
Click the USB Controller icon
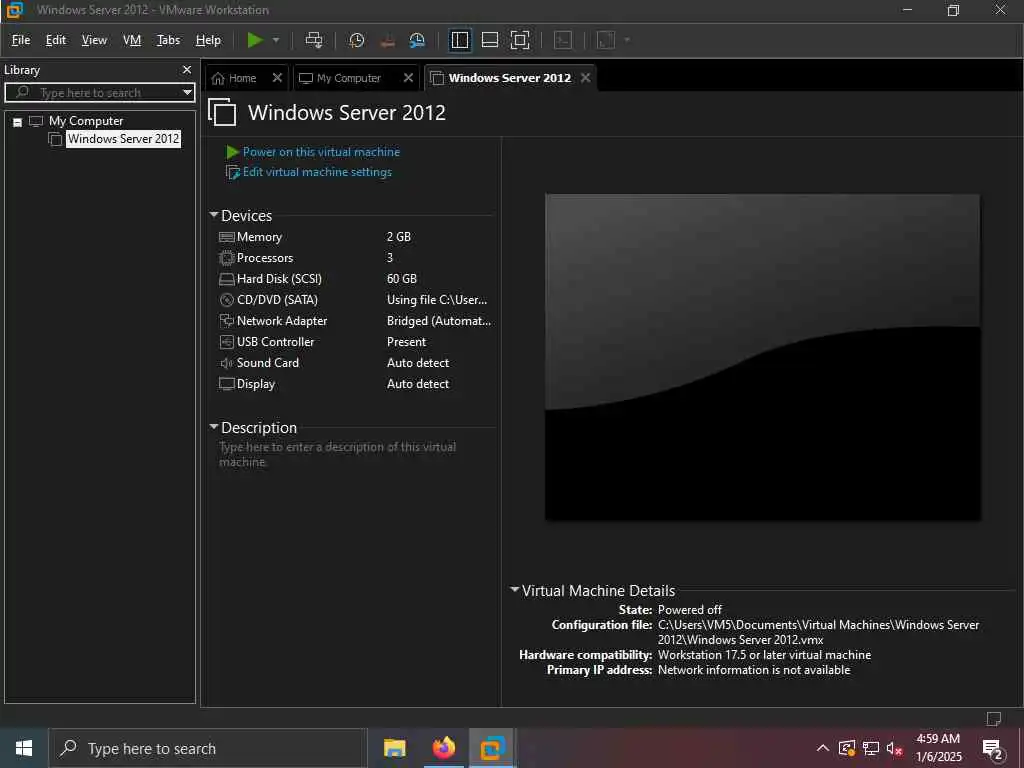227,342
